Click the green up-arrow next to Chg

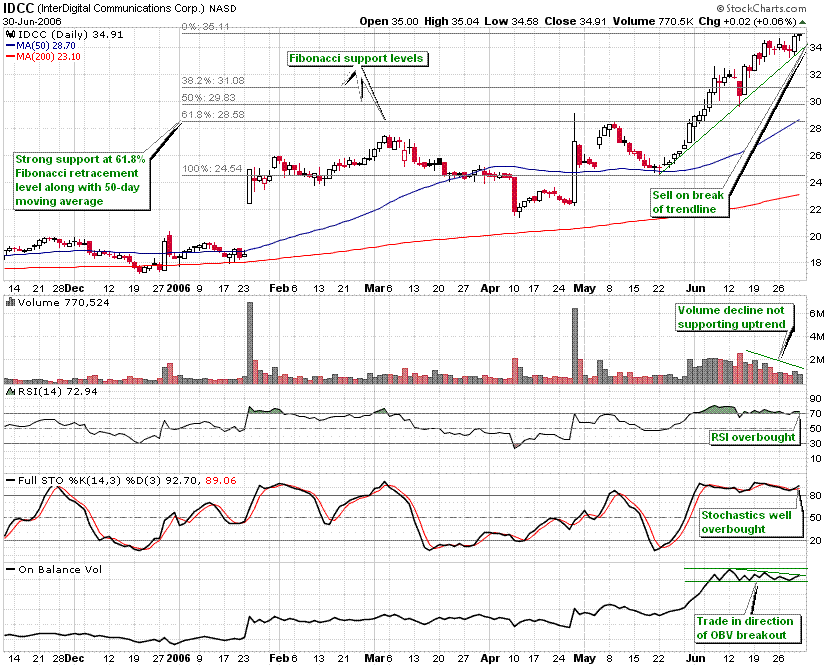point(802,22)
